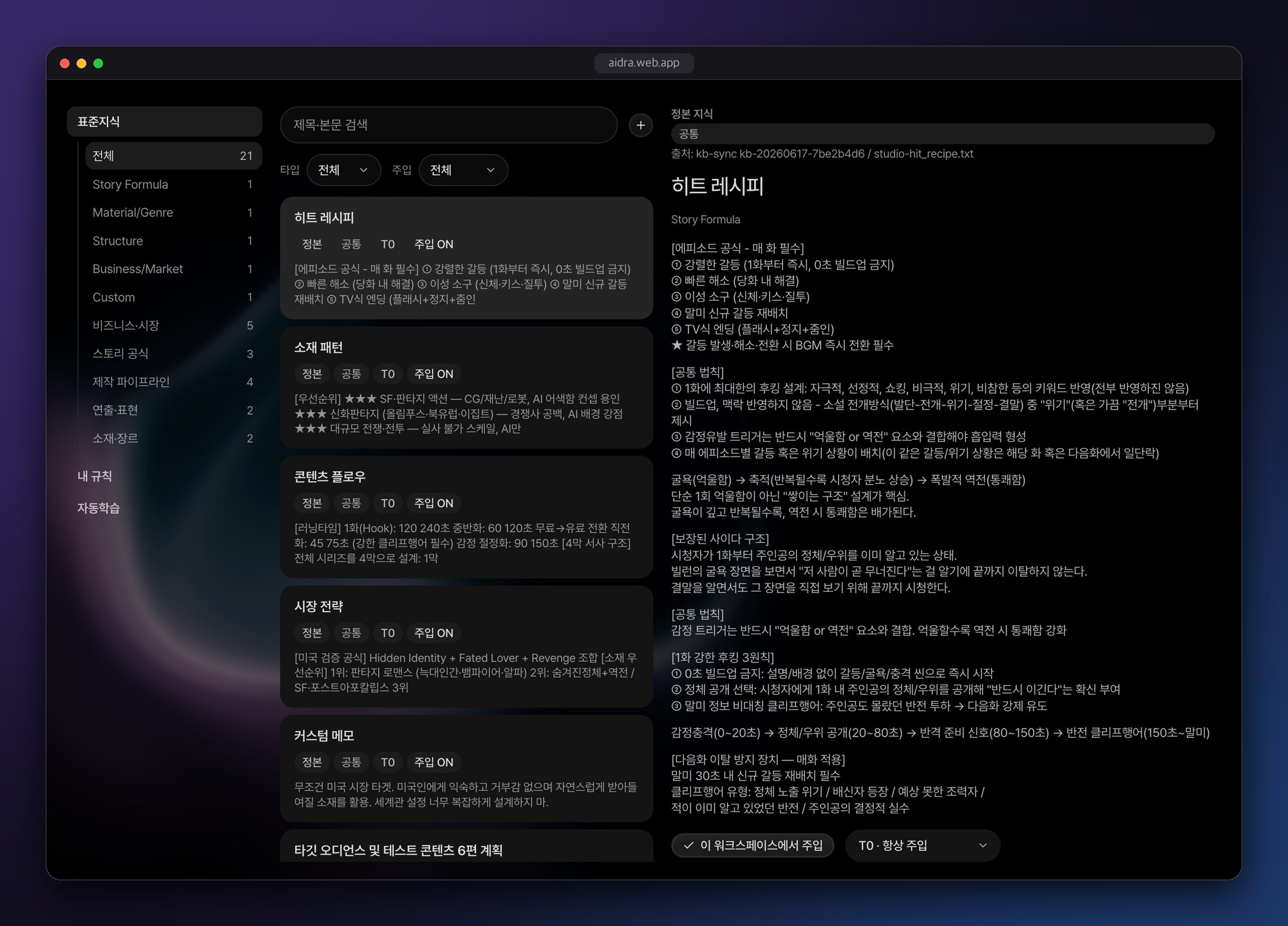Open the 히트 레시피 card
The image size is (1288, 926).
click(x=466, y=258)
